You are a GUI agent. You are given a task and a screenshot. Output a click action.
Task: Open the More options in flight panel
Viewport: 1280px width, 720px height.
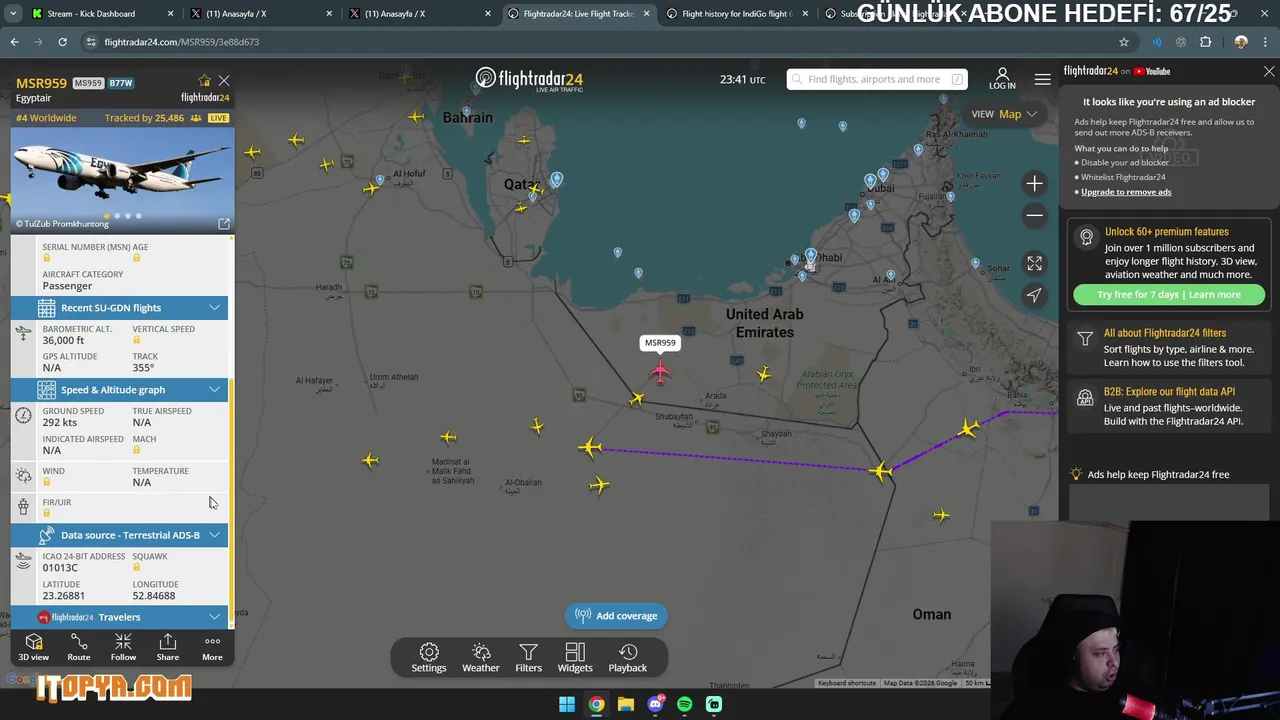pyautogui.click(x=212, y=647)
